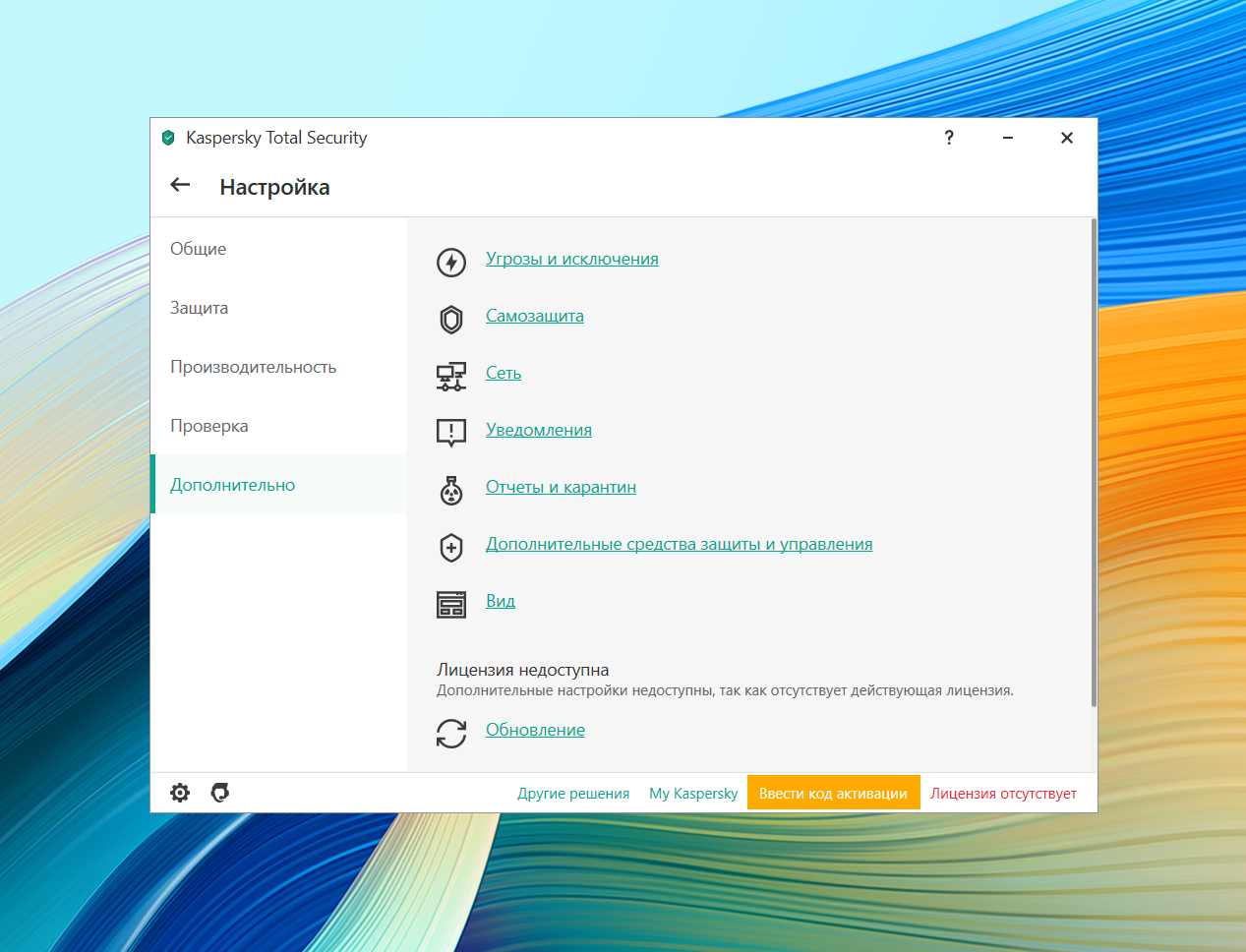Viewport: 1246px width, 952px height.
Task: Open the Вид link
Action: [501, 601]
